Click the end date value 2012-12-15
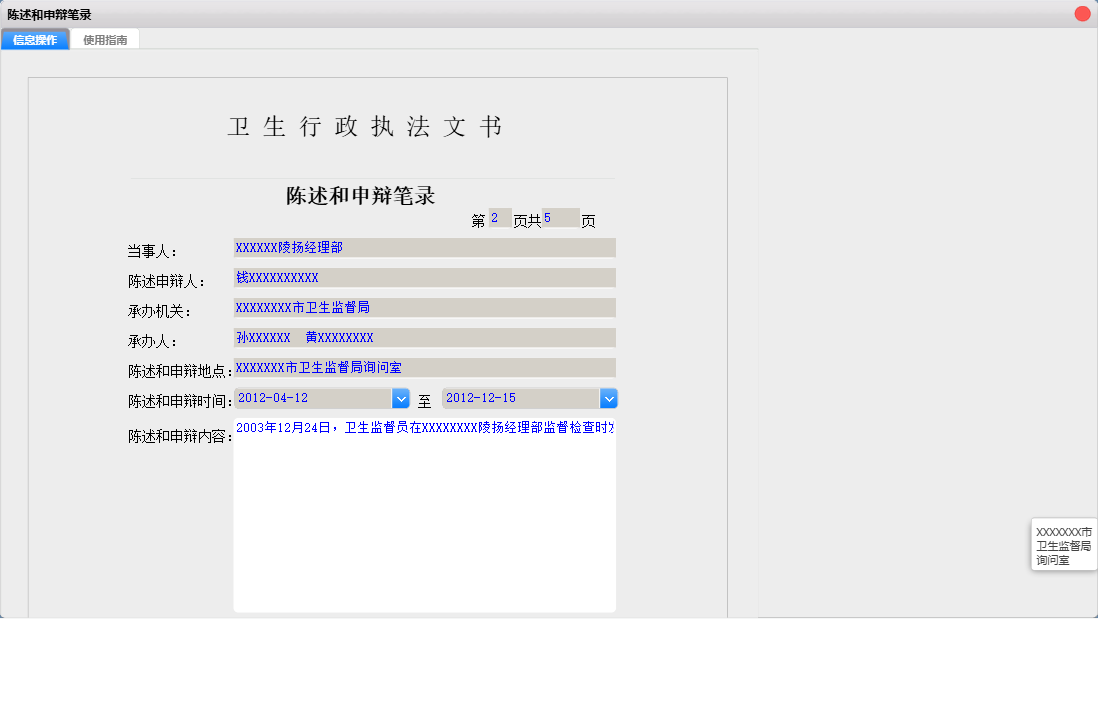 pyautogui.click(x=480, y=398)
